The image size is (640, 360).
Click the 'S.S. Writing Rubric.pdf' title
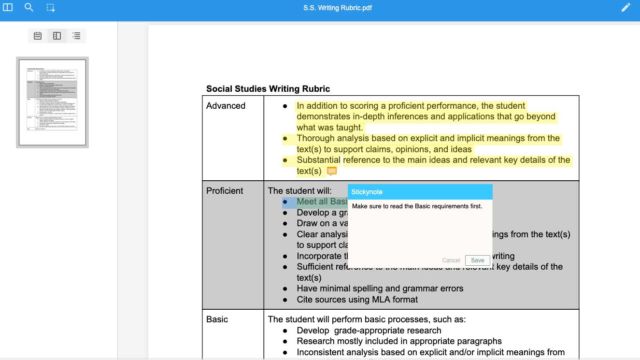pyautogui.click(x=337, y=8)
